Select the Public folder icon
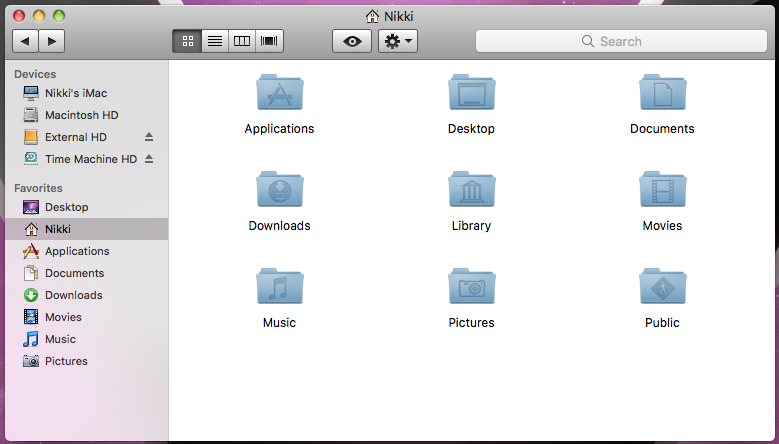Screen dimensions: 779x444 (x=663, y=286)
